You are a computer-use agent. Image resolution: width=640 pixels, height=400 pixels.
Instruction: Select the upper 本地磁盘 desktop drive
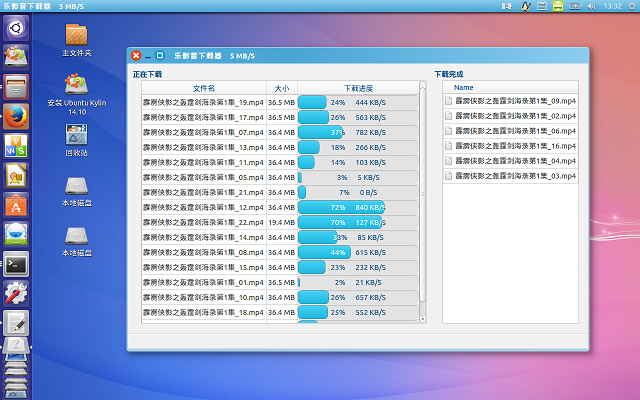point(76,191)
